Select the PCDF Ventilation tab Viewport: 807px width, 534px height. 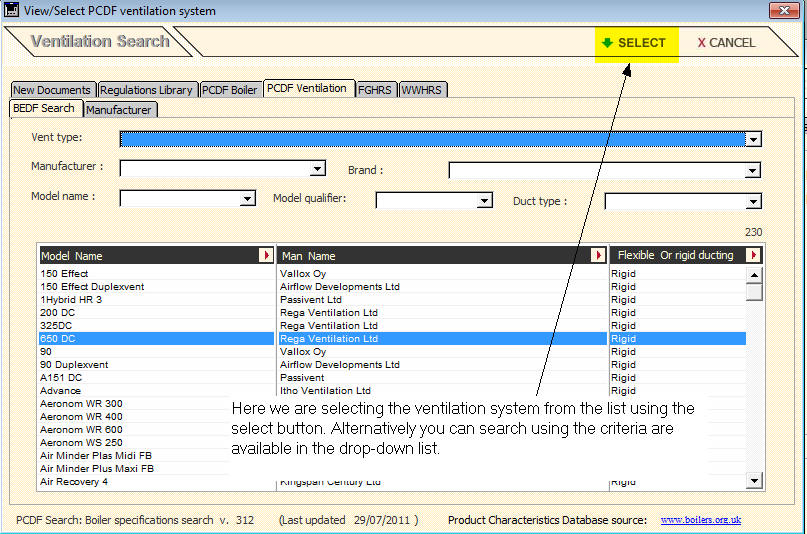point(307,88)
